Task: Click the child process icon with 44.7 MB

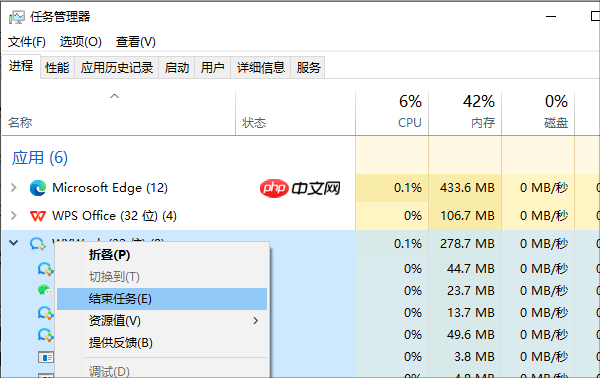Action: (46, 269)
